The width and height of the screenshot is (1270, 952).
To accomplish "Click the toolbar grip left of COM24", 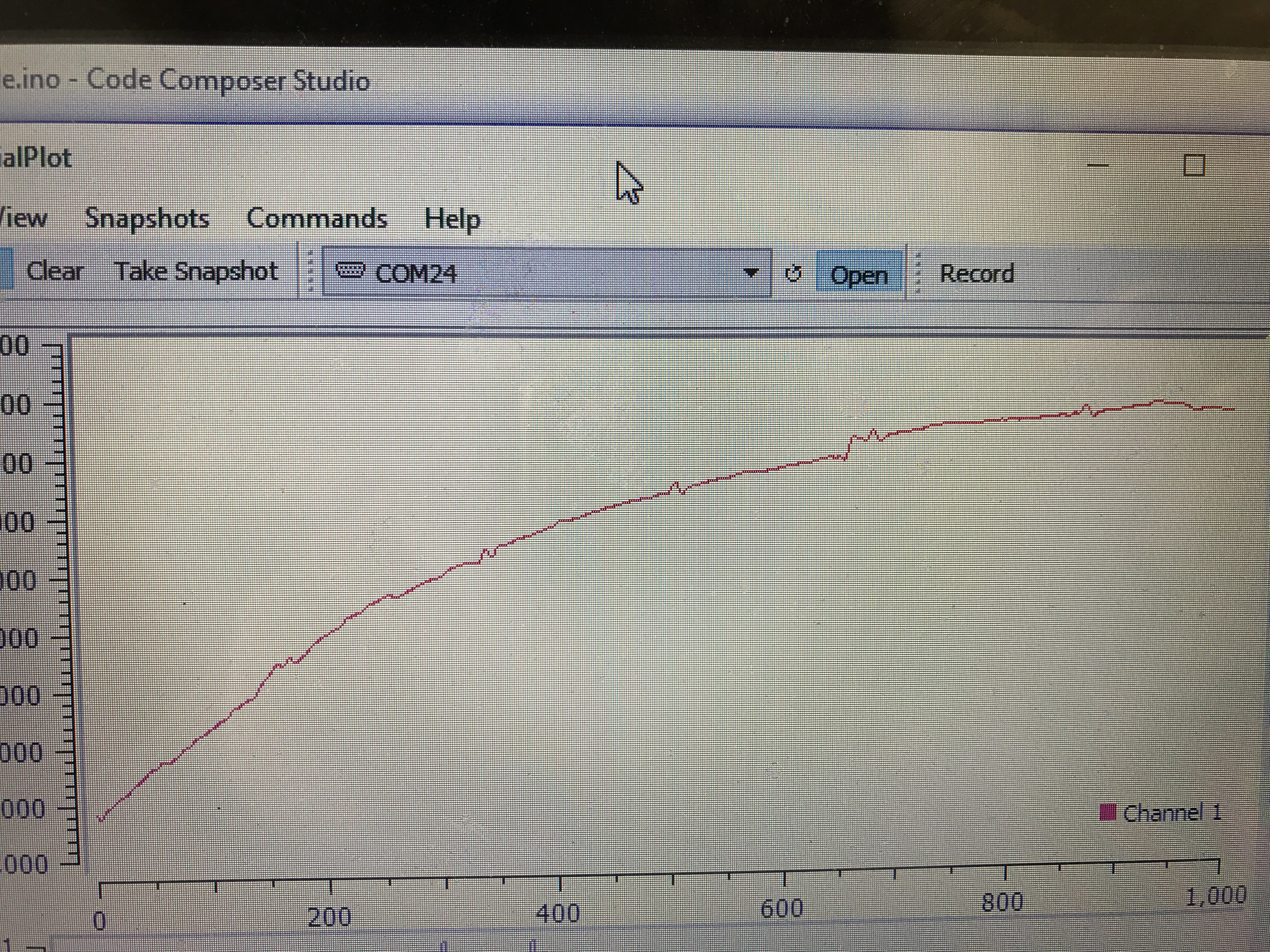I will coord(311,271).
